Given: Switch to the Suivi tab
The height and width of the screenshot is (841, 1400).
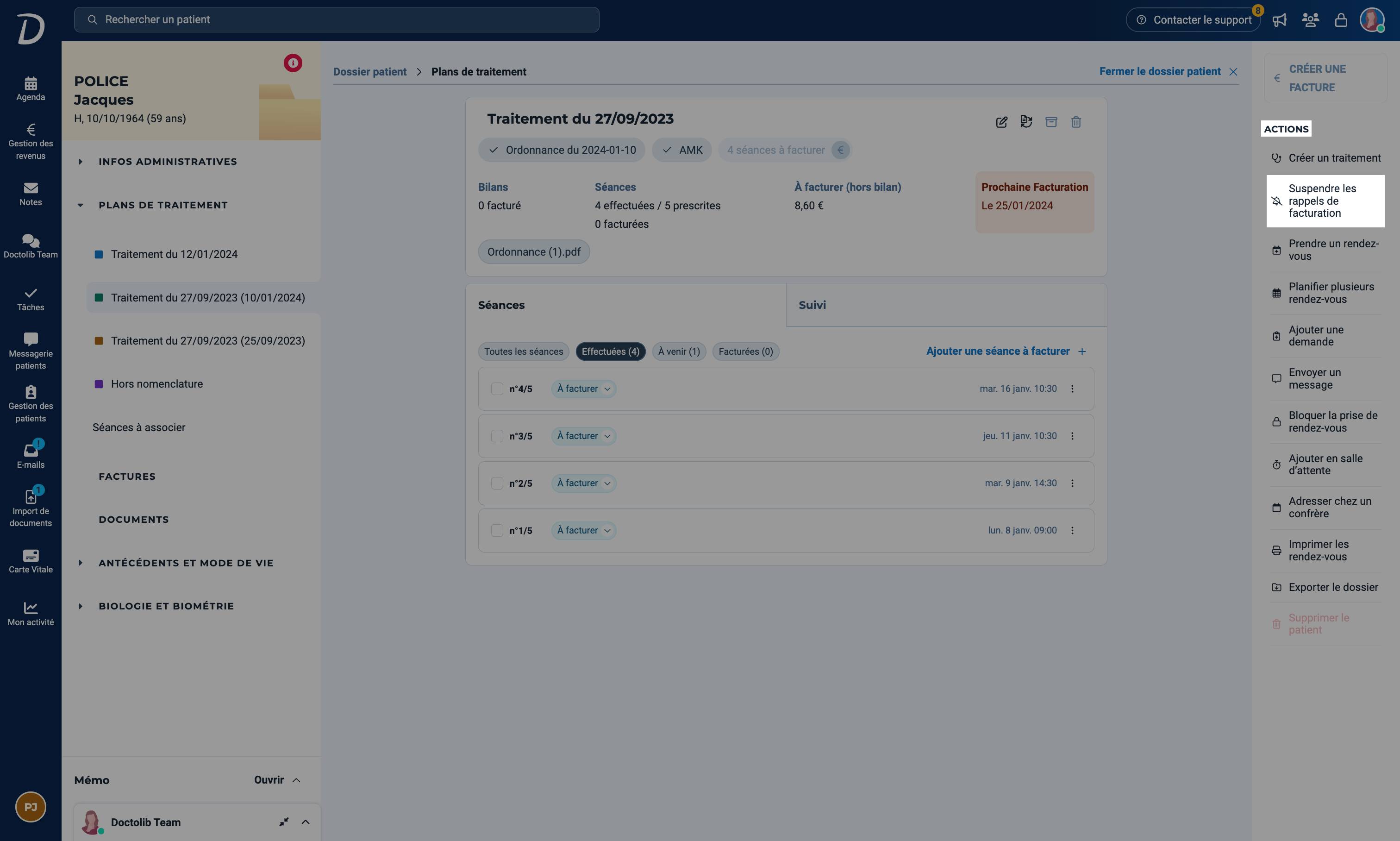Looking at the screenshot, I should click(946, 306).
